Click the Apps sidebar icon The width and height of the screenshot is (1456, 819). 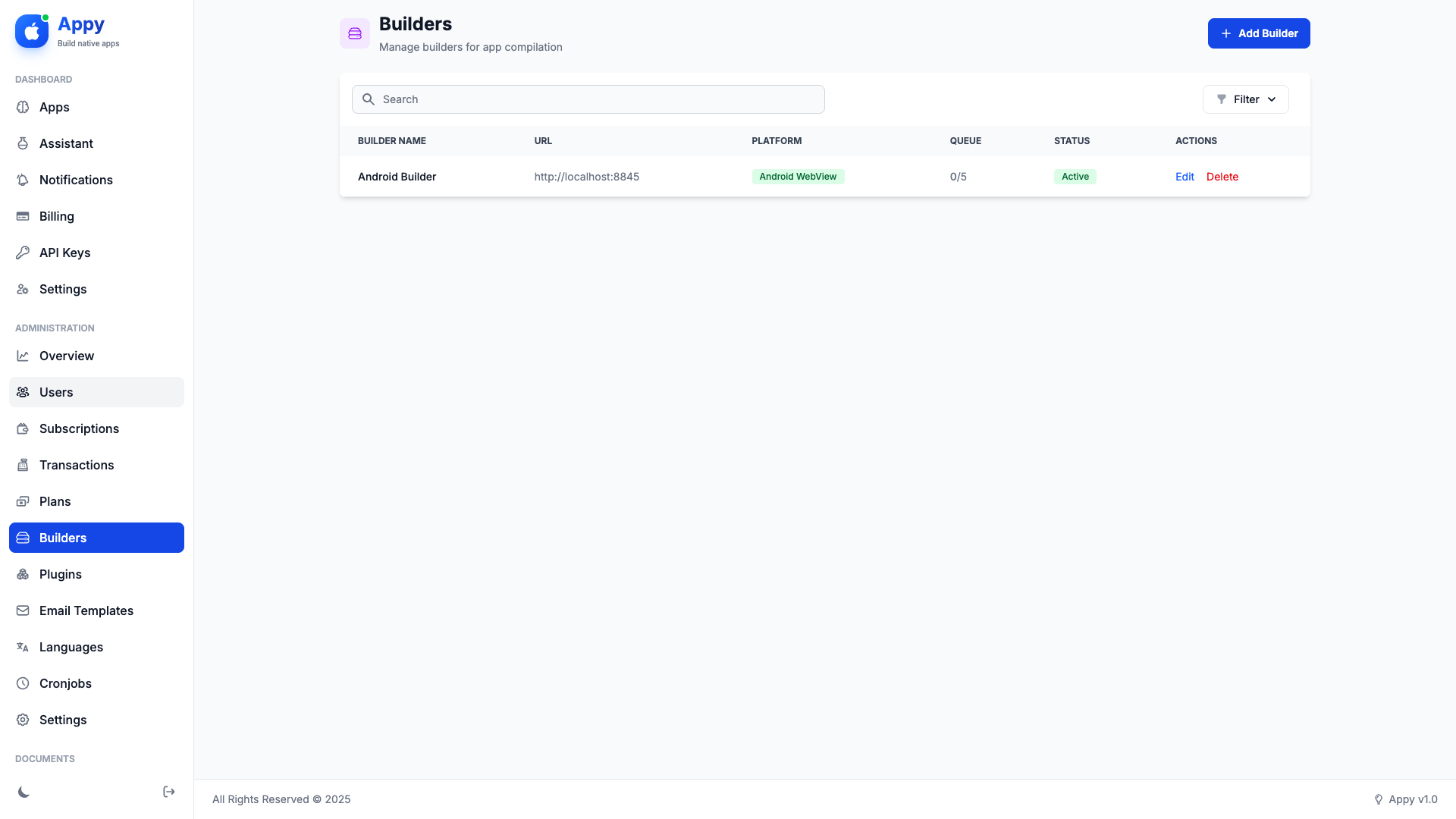pos(24,107)
